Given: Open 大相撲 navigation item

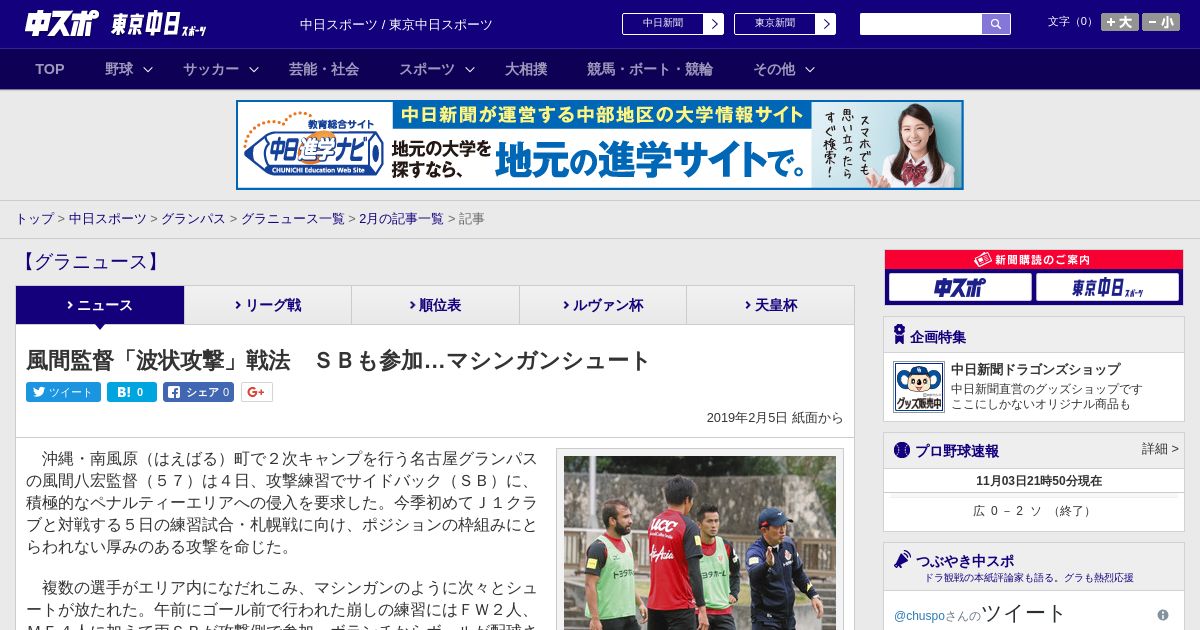Looking at the screenshot, I should pos(526,69).
